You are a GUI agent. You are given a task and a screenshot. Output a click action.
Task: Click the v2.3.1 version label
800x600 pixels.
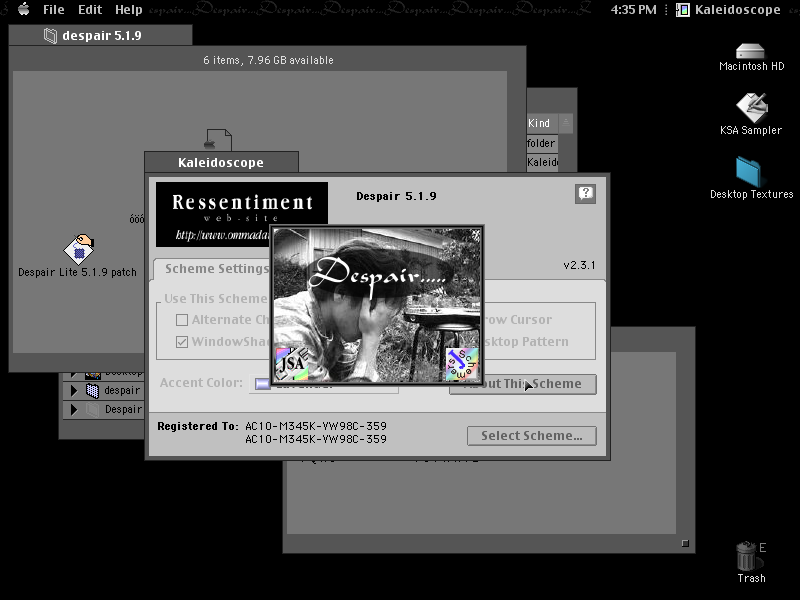(x=579, y=265)
